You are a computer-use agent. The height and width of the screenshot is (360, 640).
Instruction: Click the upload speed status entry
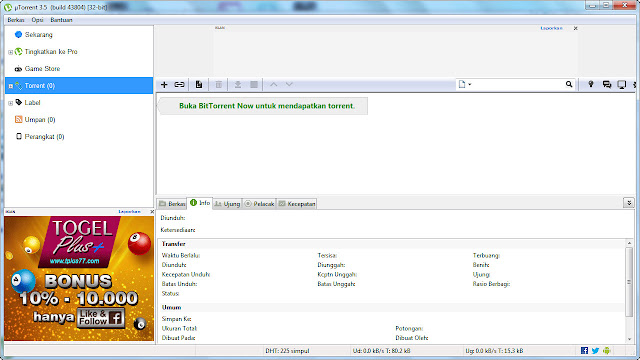[494, 351]
